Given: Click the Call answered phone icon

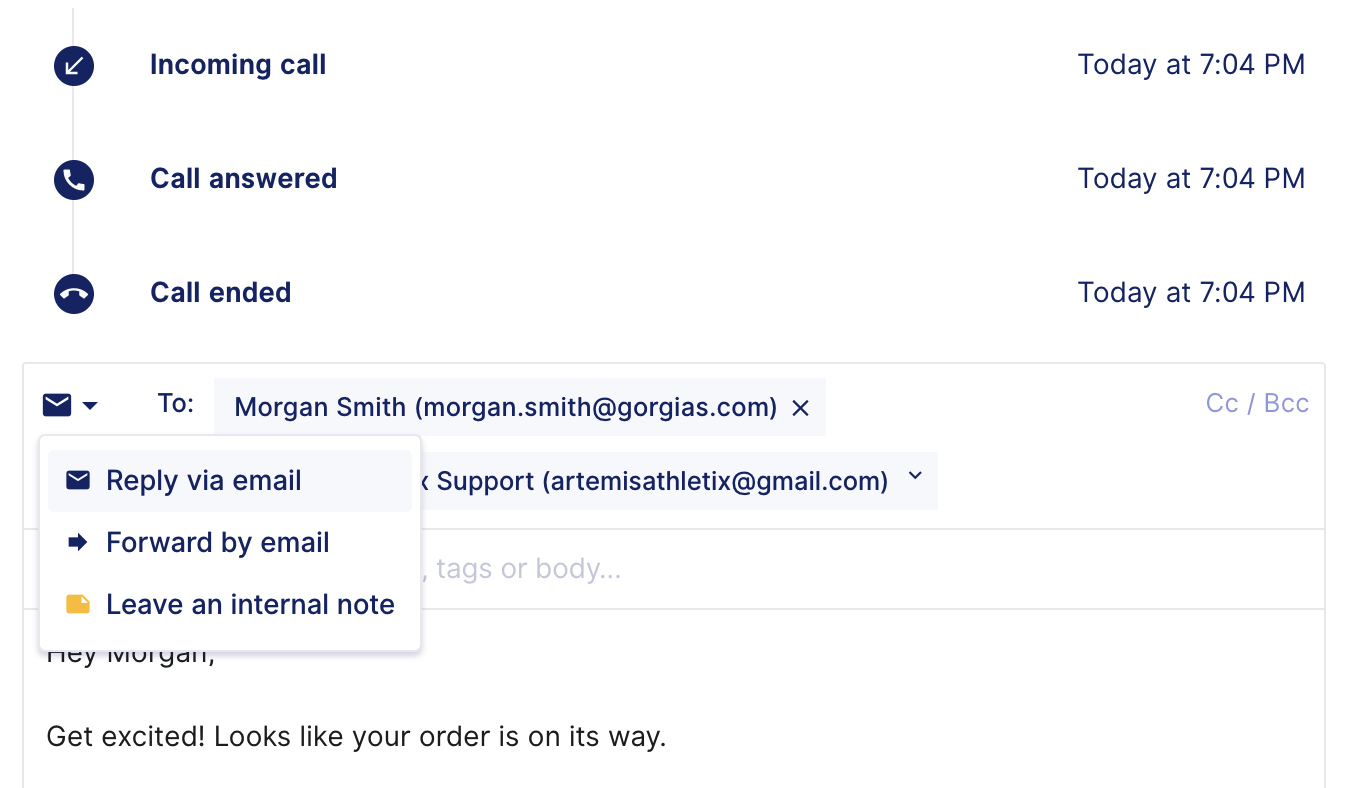Looking at the screenshot, I should point(74,180).
